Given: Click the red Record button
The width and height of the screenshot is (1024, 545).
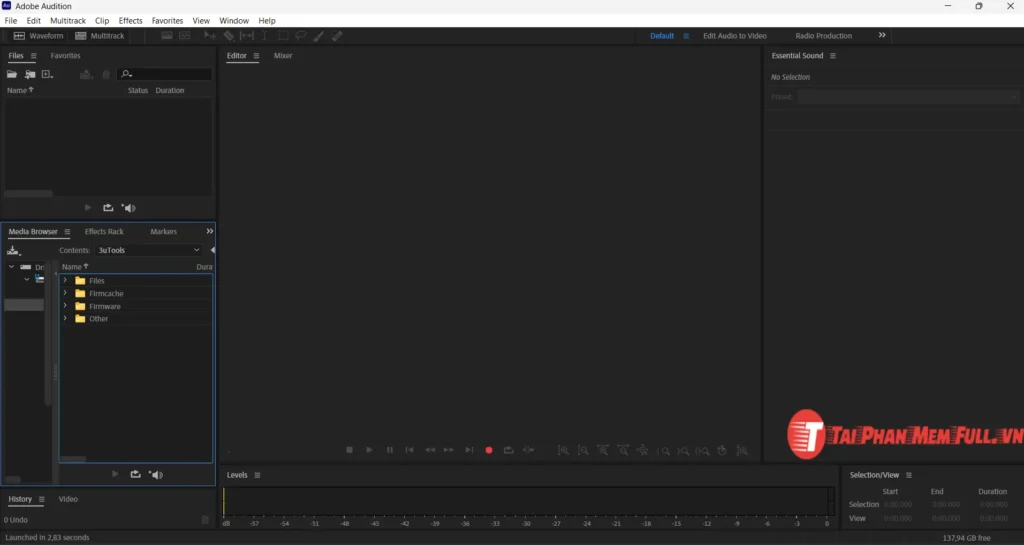Looking at the screenshot, I should (x=488, y=450).
